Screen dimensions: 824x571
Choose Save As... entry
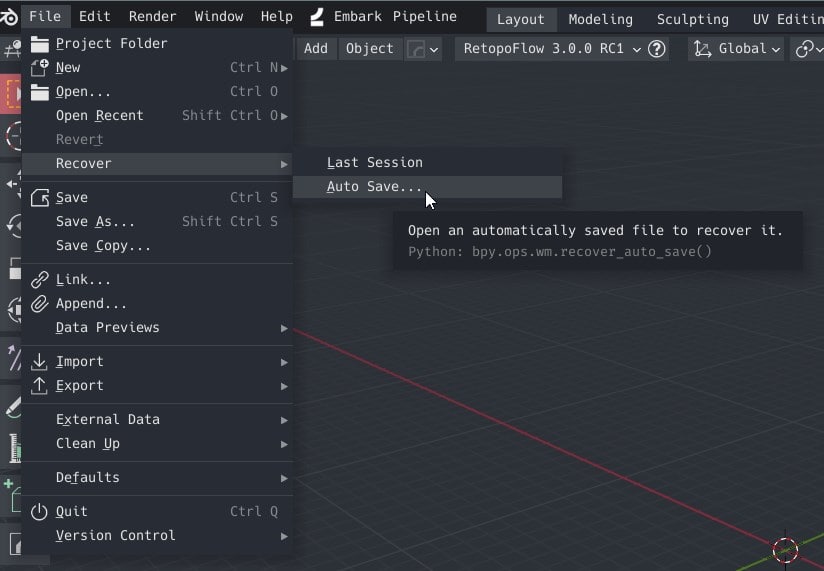pyautogui.click(x=157, y=222)
